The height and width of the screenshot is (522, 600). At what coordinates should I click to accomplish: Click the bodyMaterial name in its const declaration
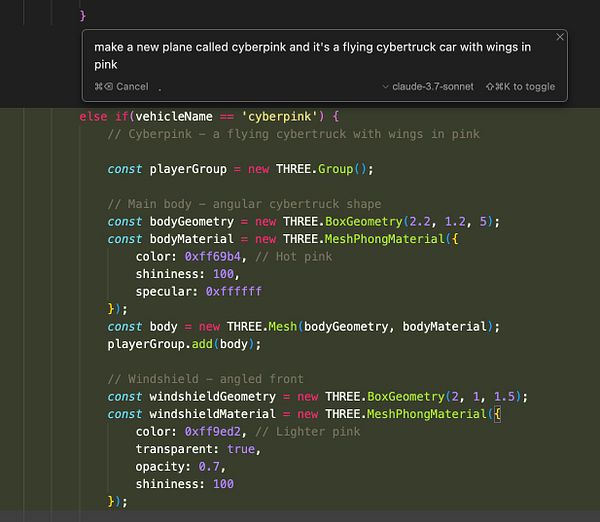(x=191, y=239)
